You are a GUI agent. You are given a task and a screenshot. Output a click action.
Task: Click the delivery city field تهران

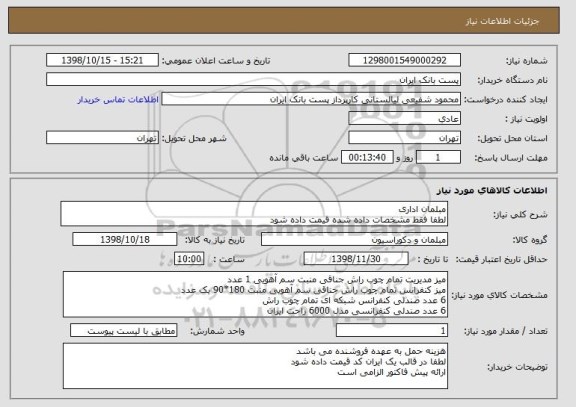coord(102,138)
